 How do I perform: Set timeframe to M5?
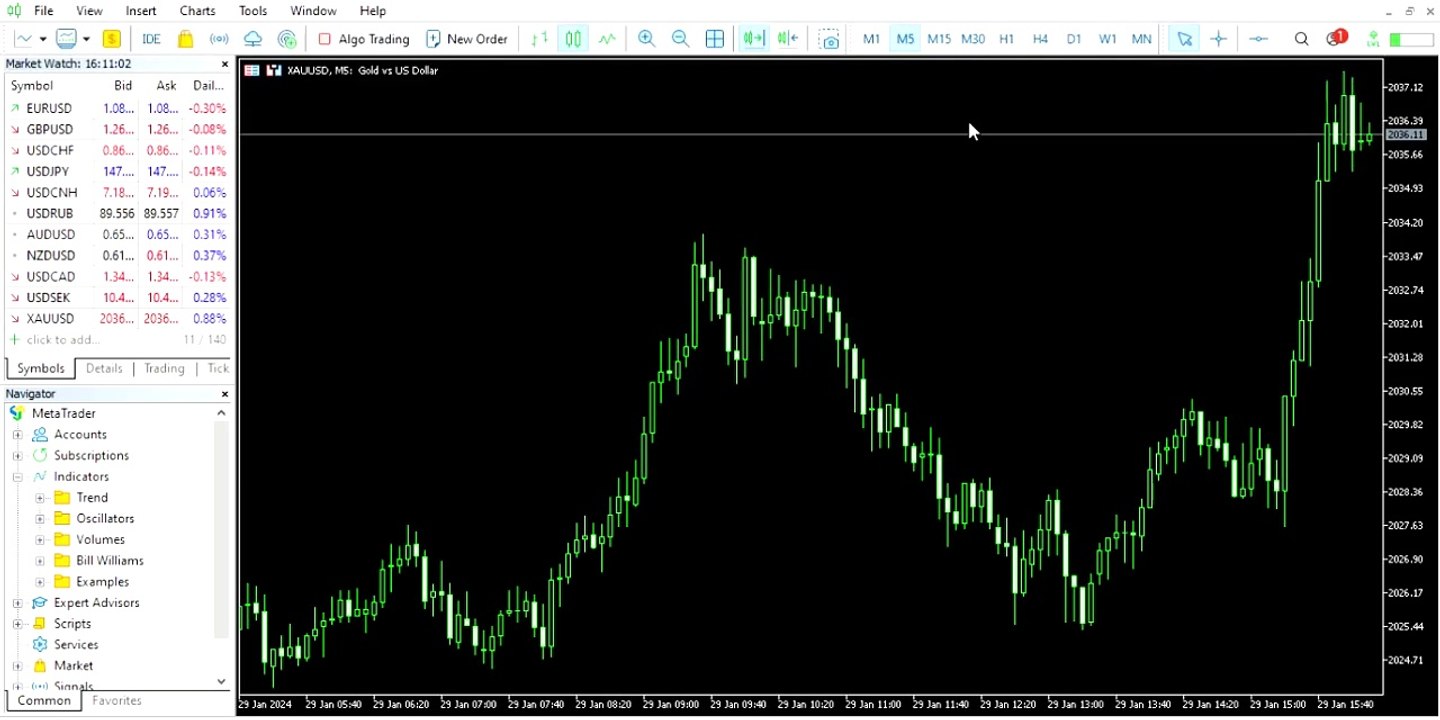[x=905, y=39]
